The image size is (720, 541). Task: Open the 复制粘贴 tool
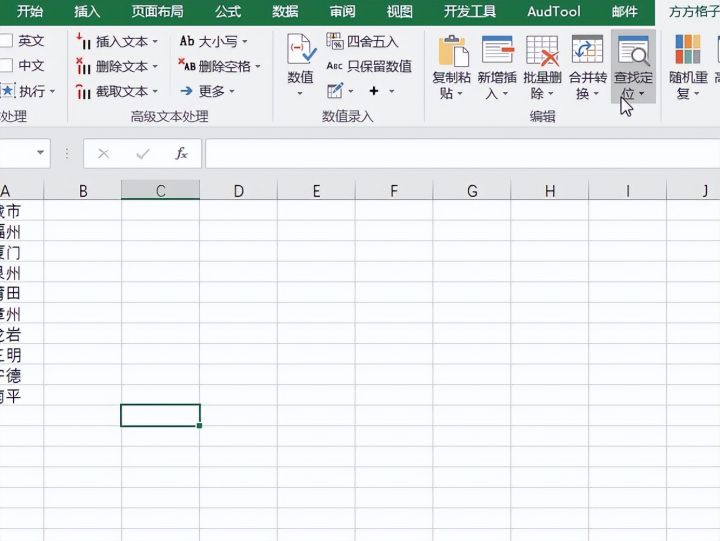(451, 67)
